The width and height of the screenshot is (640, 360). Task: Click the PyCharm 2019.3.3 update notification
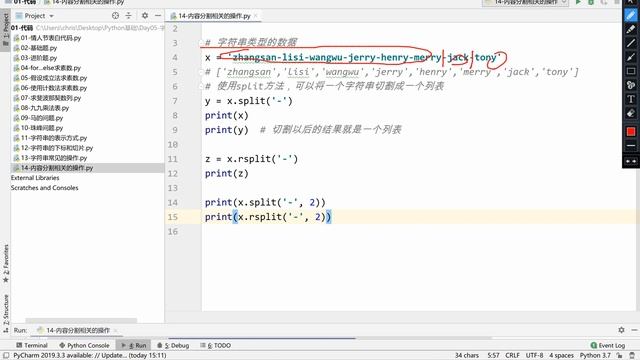point(90,356)
